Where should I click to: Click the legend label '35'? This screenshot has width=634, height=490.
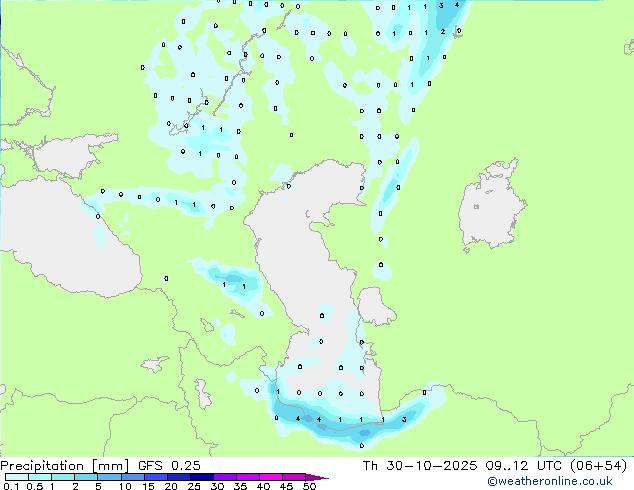240,486
